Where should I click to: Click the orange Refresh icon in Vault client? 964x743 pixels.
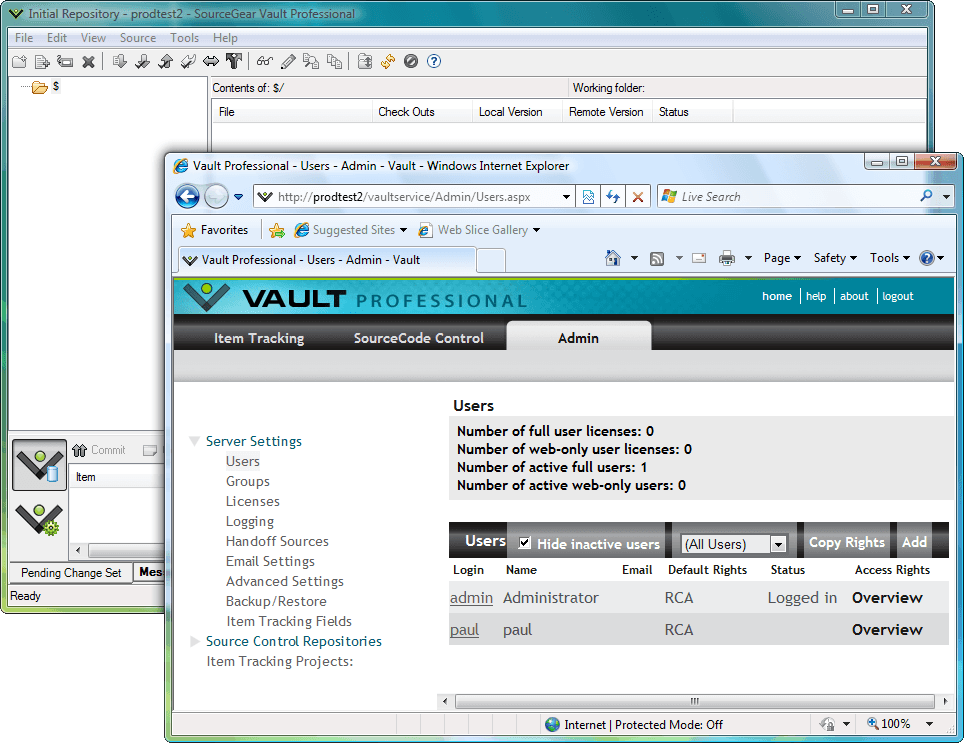[x=388, y=61]
